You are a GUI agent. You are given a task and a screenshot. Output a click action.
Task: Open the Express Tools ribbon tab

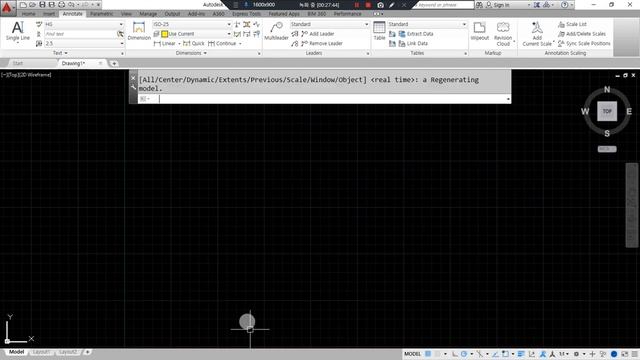click(x=247, y=14)
